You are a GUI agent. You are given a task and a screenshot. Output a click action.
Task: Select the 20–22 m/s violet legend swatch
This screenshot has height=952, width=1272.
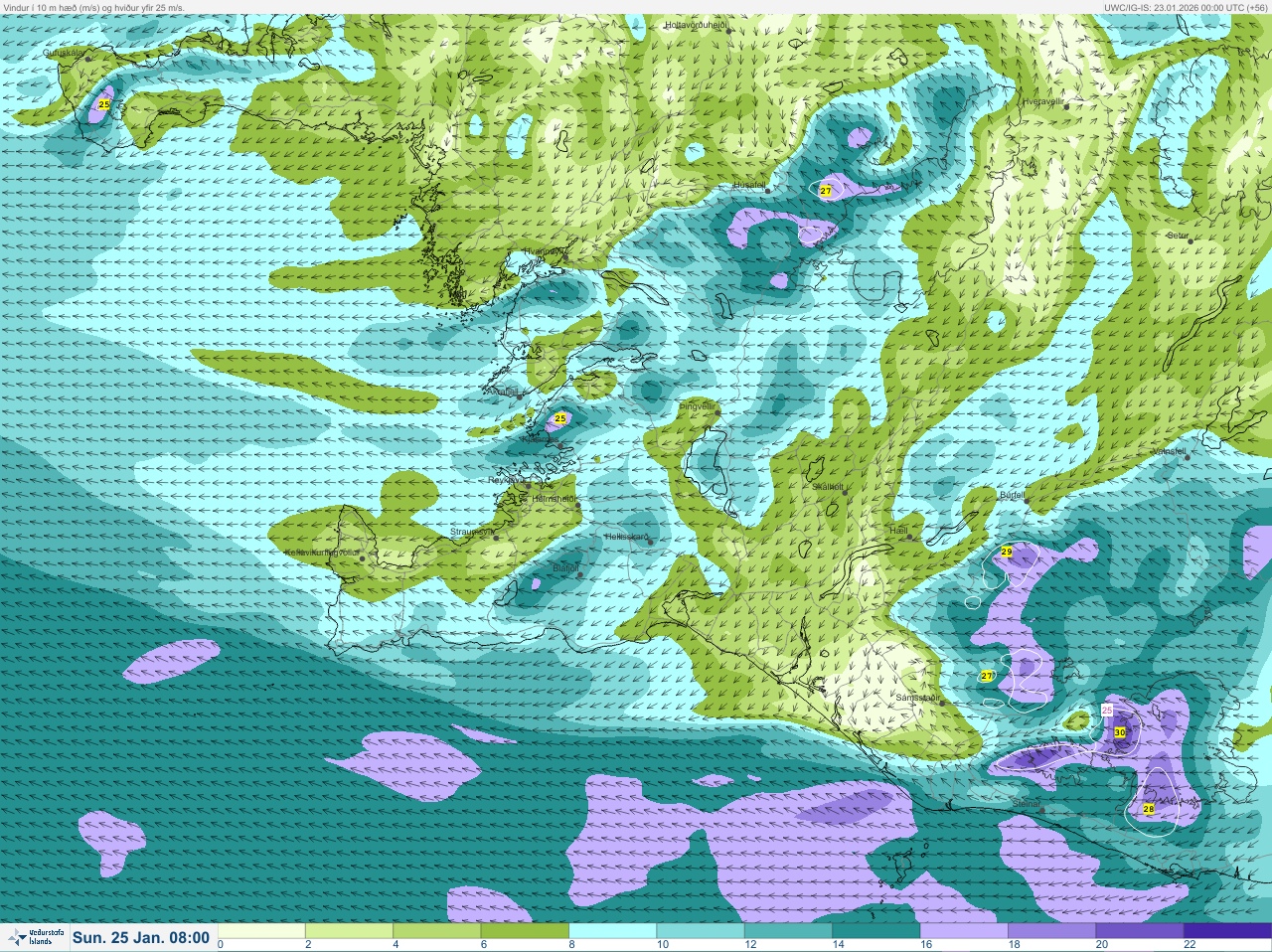1138,931
